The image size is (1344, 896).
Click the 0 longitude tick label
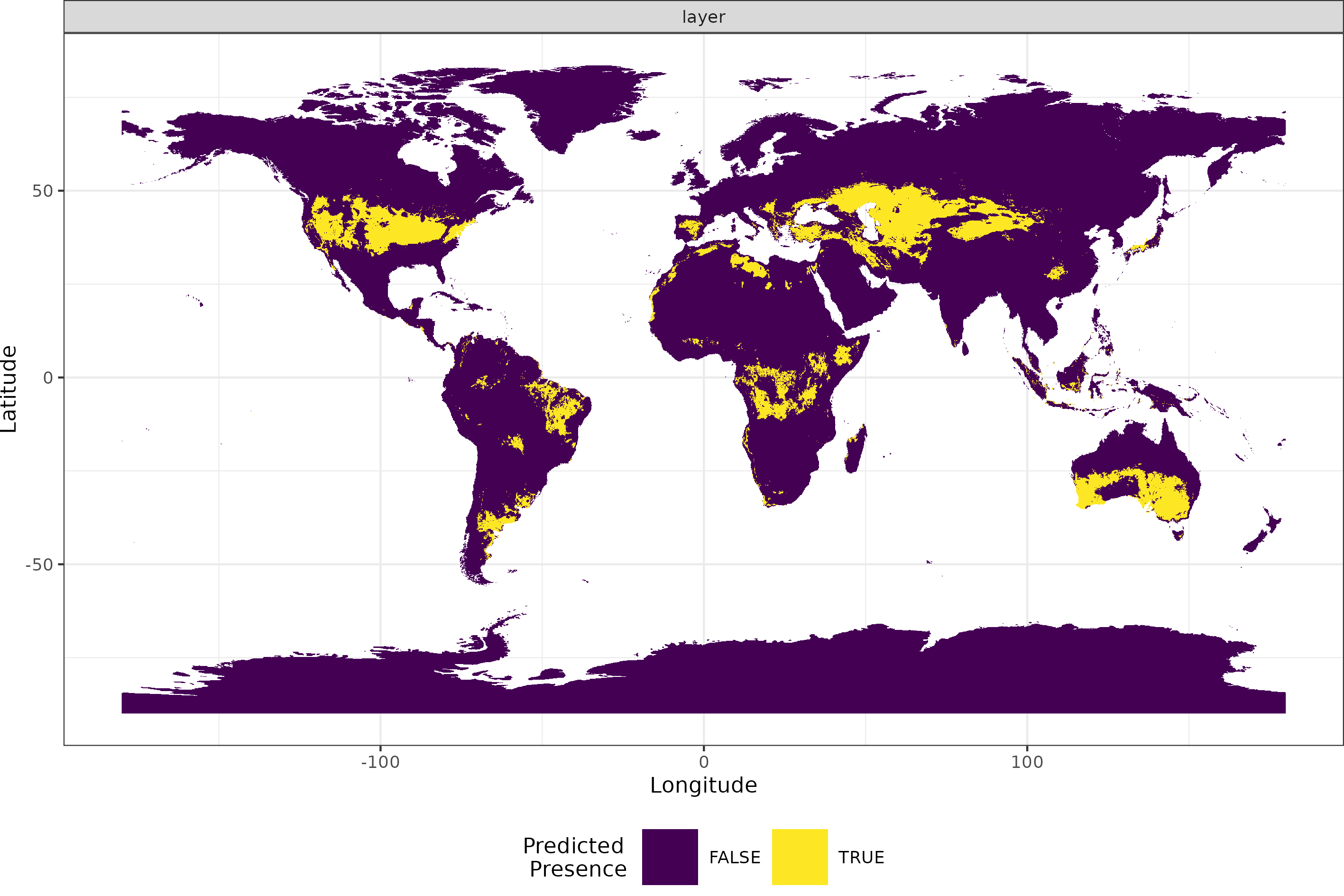pos(703,762)
